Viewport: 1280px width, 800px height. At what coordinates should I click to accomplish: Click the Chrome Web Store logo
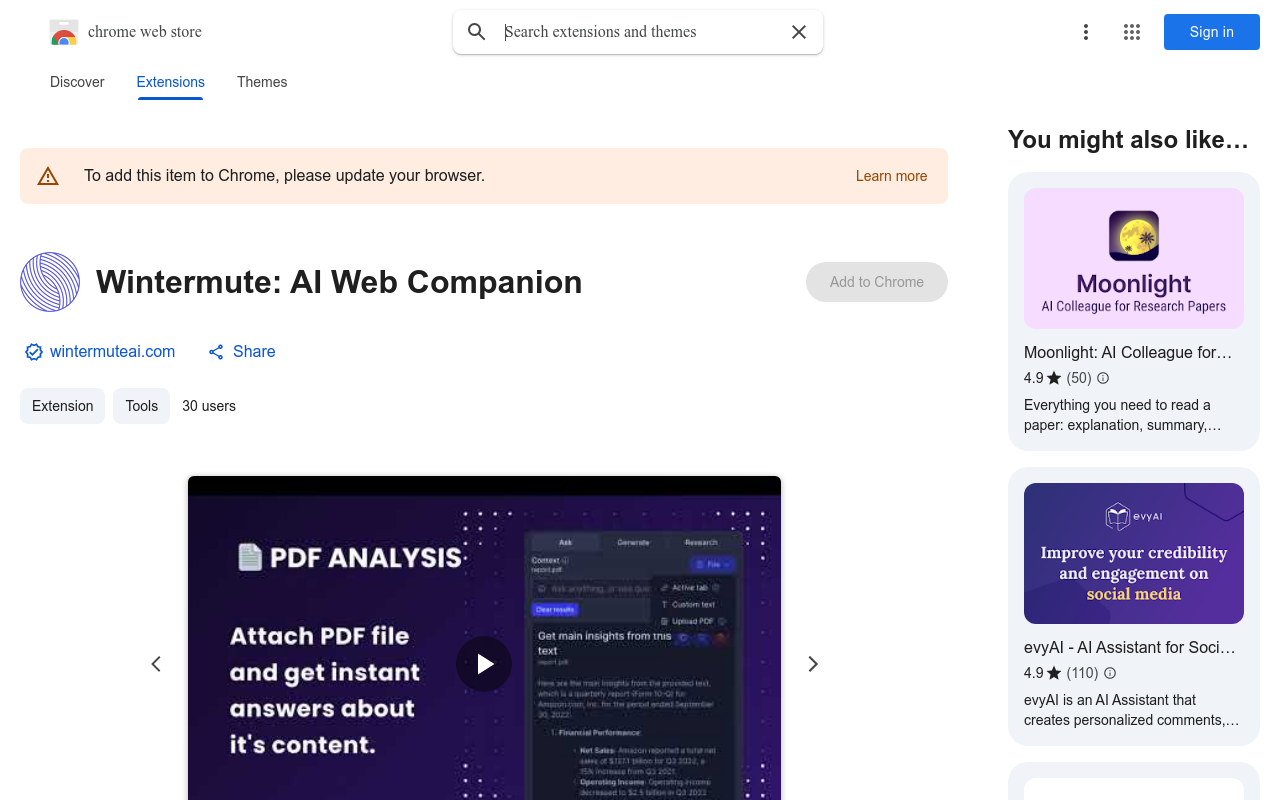[x=64, y=32]
